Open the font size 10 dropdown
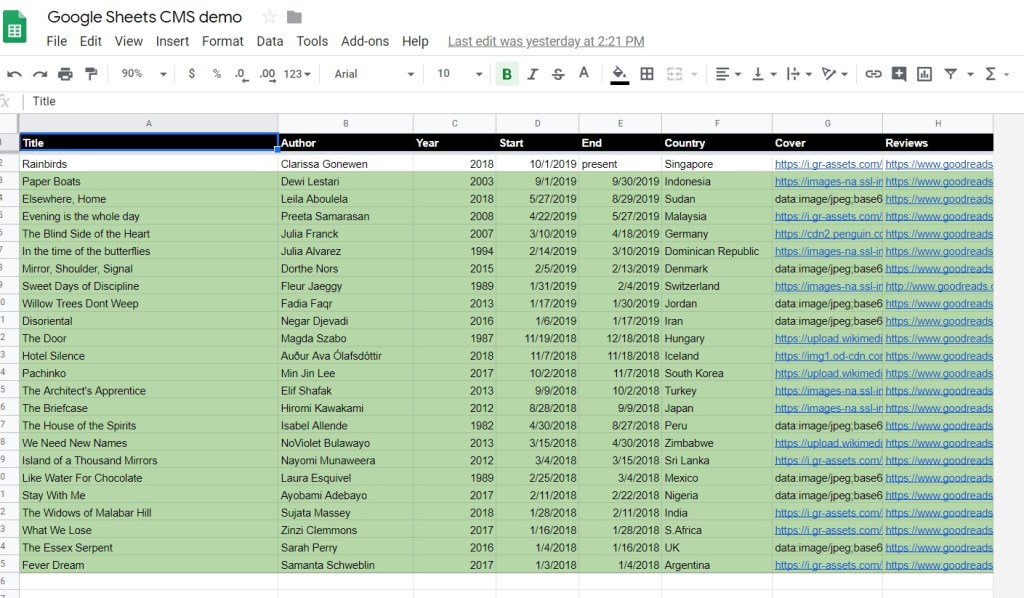Viewport: 1024px width, 598px height. [460, 74]
